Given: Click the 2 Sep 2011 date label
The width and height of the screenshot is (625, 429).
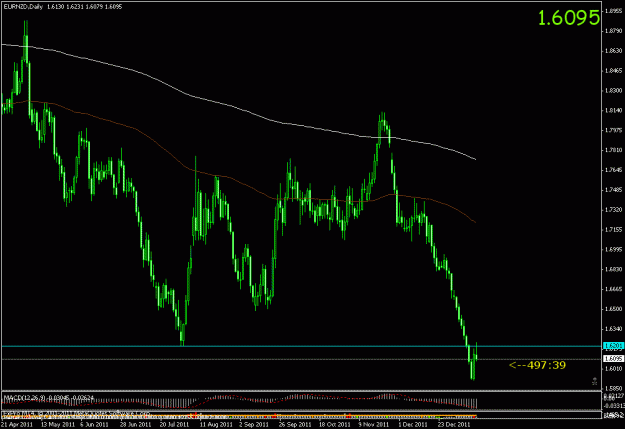Looking at the screenshot, I should pyautogui.click(x=254, y=425).
